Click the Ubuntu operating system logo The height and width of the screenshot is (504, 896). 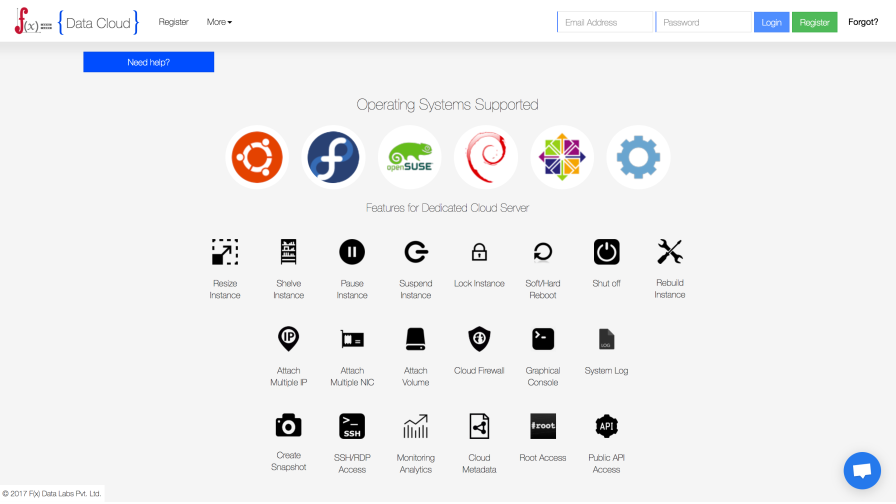(257, 157)
